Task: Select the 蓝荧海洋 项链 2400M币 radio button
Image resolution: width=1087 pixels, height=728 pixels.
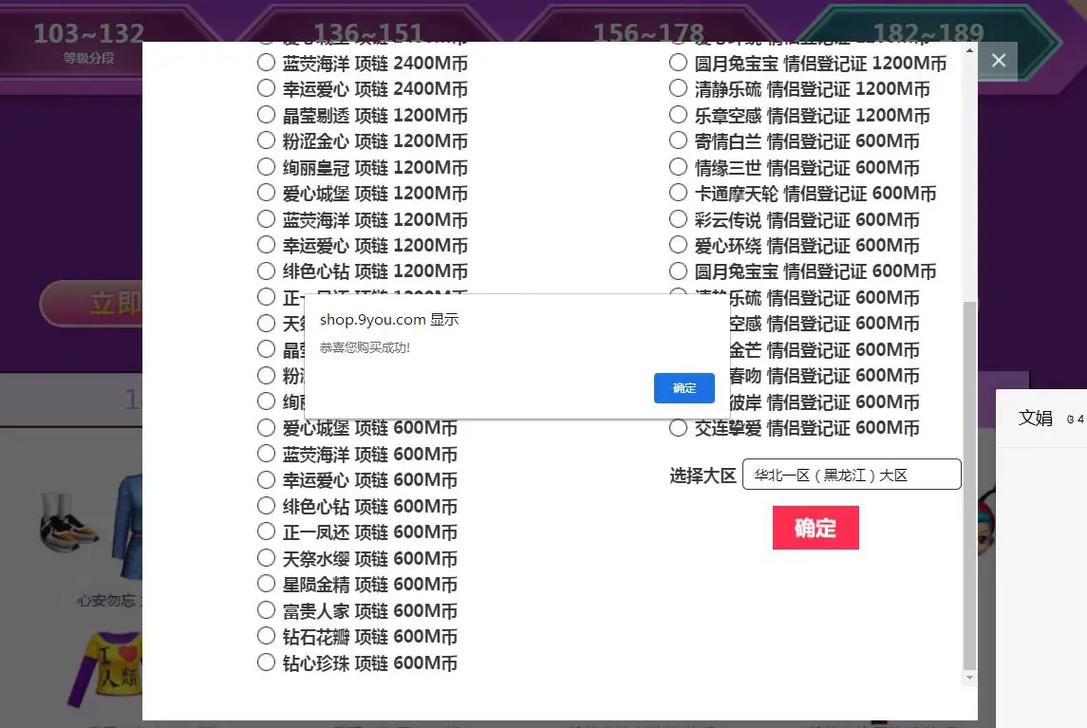Action: [265, 62]
